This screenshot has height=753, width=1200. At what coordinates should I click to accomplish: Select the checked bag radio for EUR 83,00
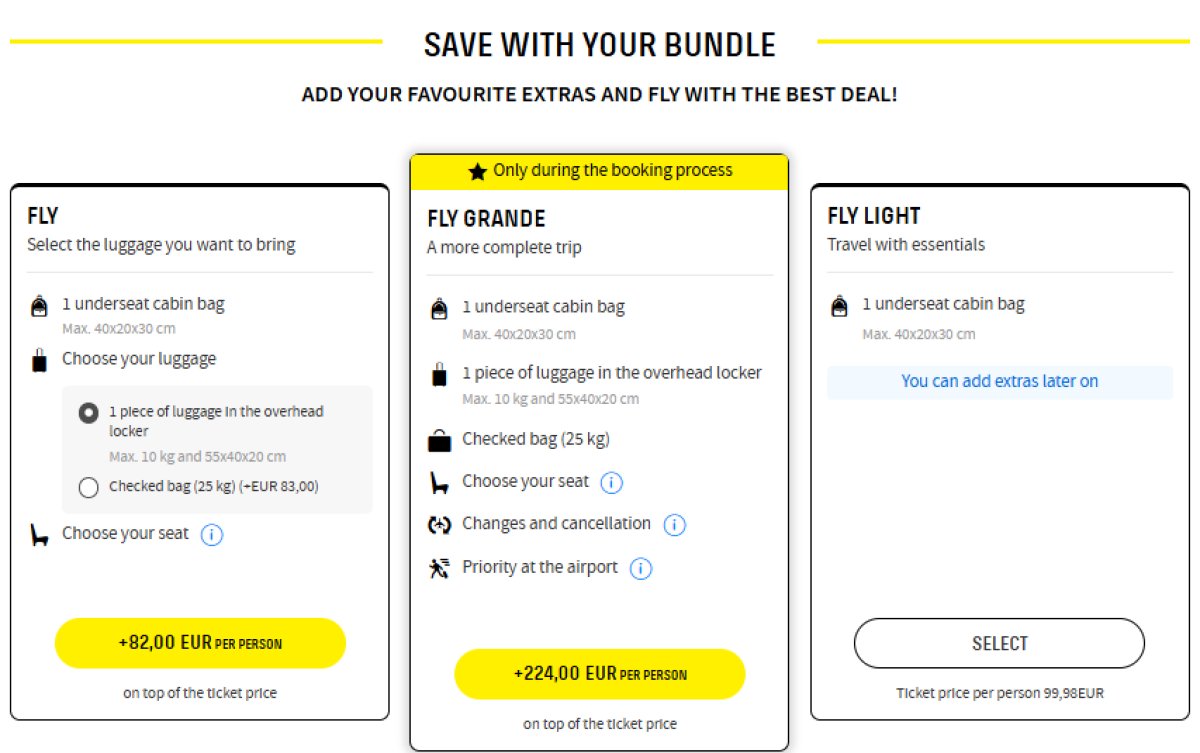[x=88, y=487]
